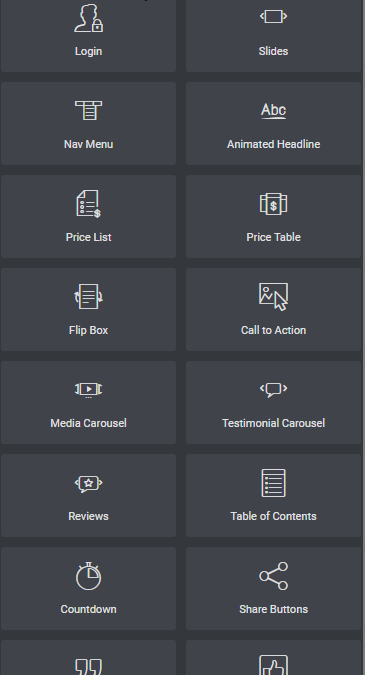This screenshot has height=675, width=365.
Task: Select the Media Carousel widget icon
Action: tap(88, 390)
